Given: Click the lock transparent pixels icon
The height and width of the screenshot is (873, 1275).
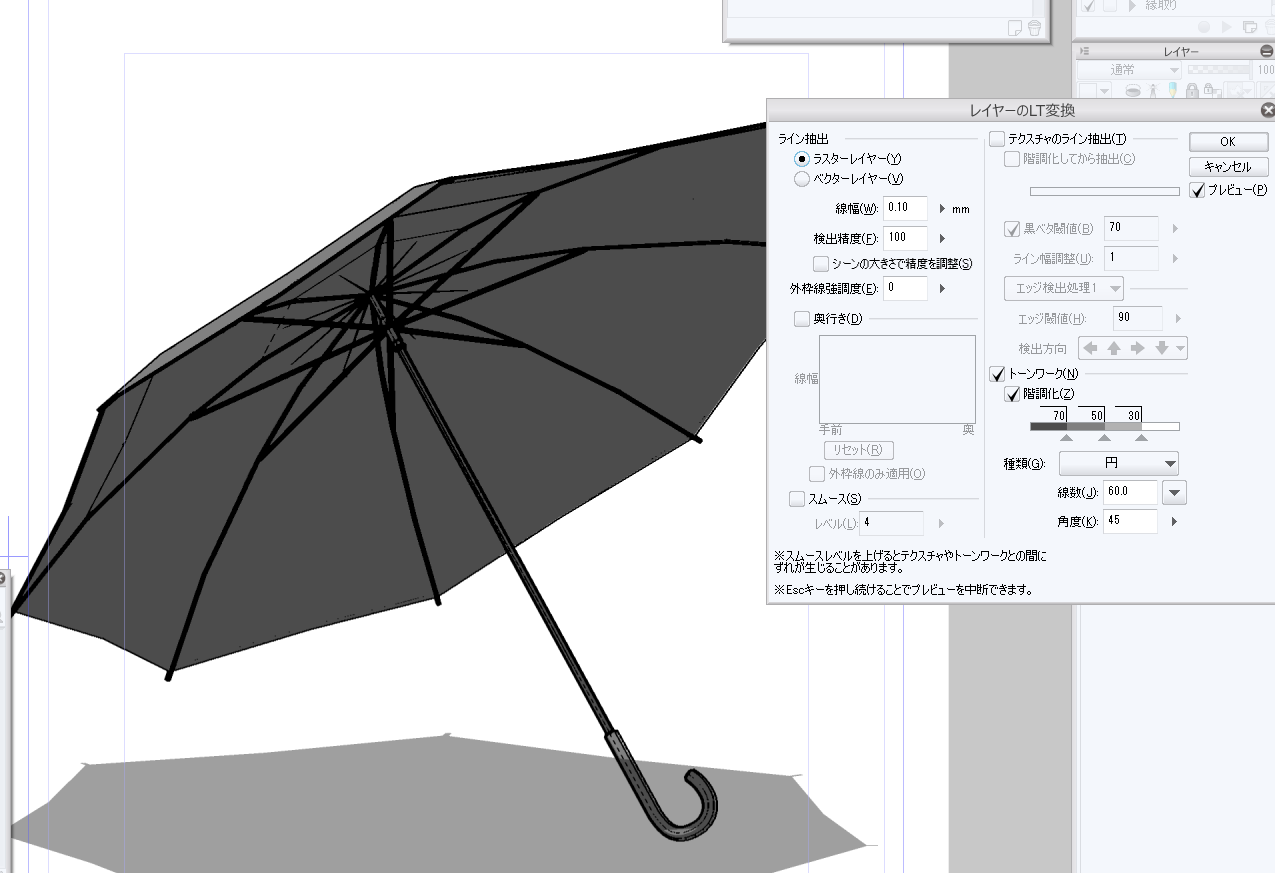Looking at the screenshot, I should (x=1212, y=90).
